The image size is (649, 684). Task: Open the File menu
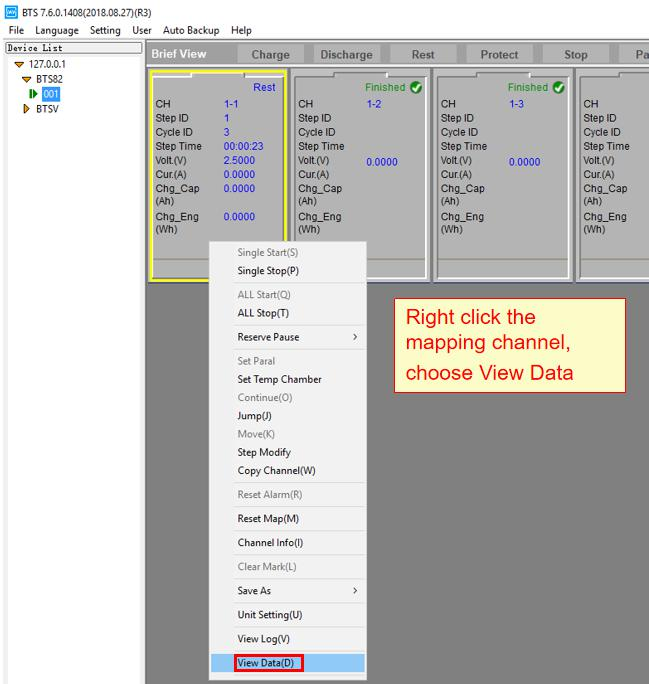click(17, 31)
